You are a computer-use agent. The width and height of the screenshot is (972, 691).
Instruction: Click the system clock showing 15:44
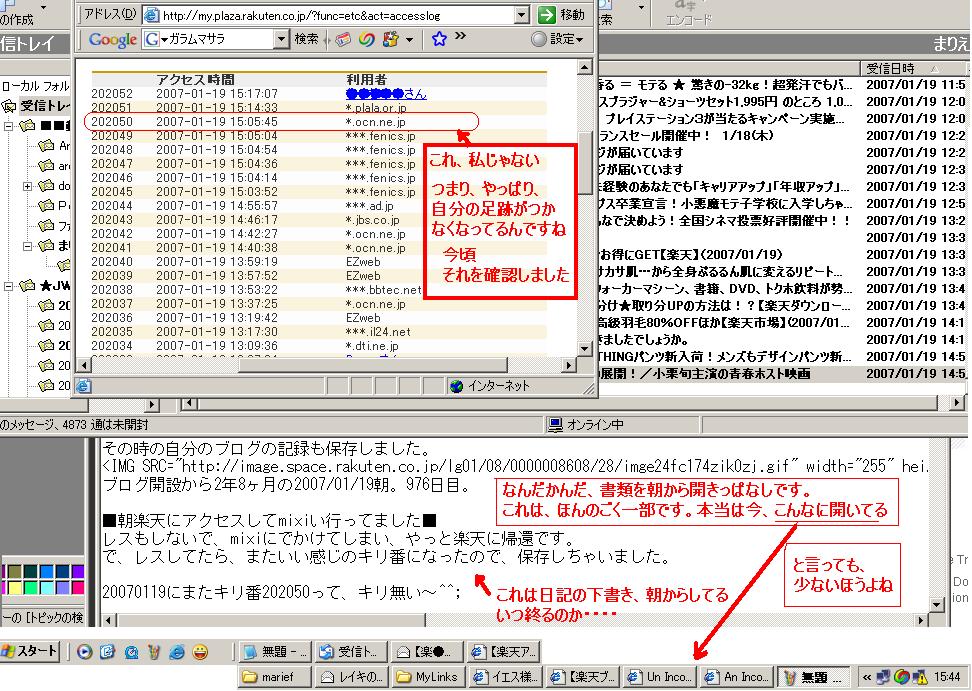point(947,677)
